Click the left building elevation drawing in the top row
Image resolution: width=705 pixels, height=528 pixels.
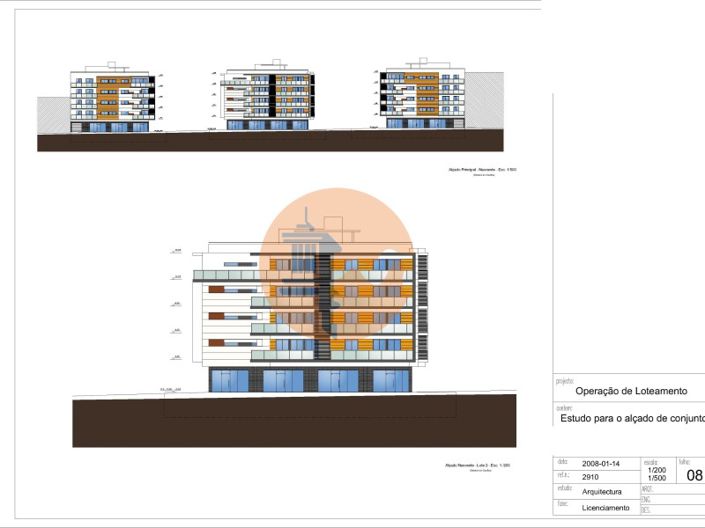tap(113, 98)
